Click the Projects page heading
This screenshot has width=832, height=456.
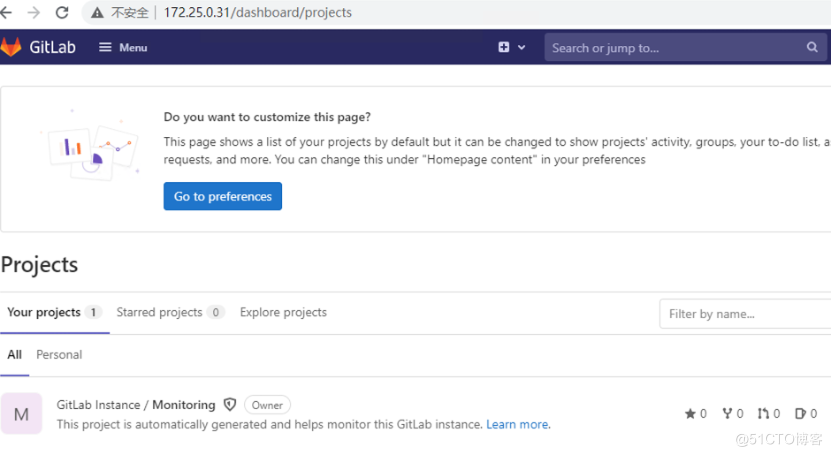tap(39, 264)
